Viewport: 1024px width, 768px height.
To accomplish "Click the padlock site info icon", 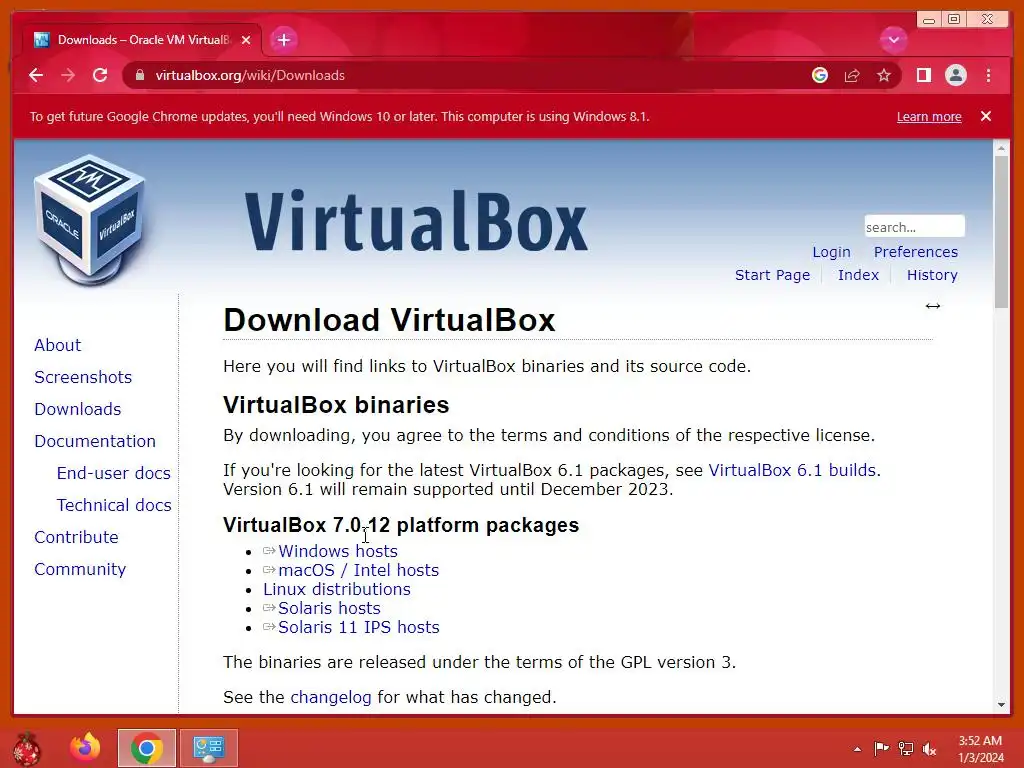I will point(139,75).
